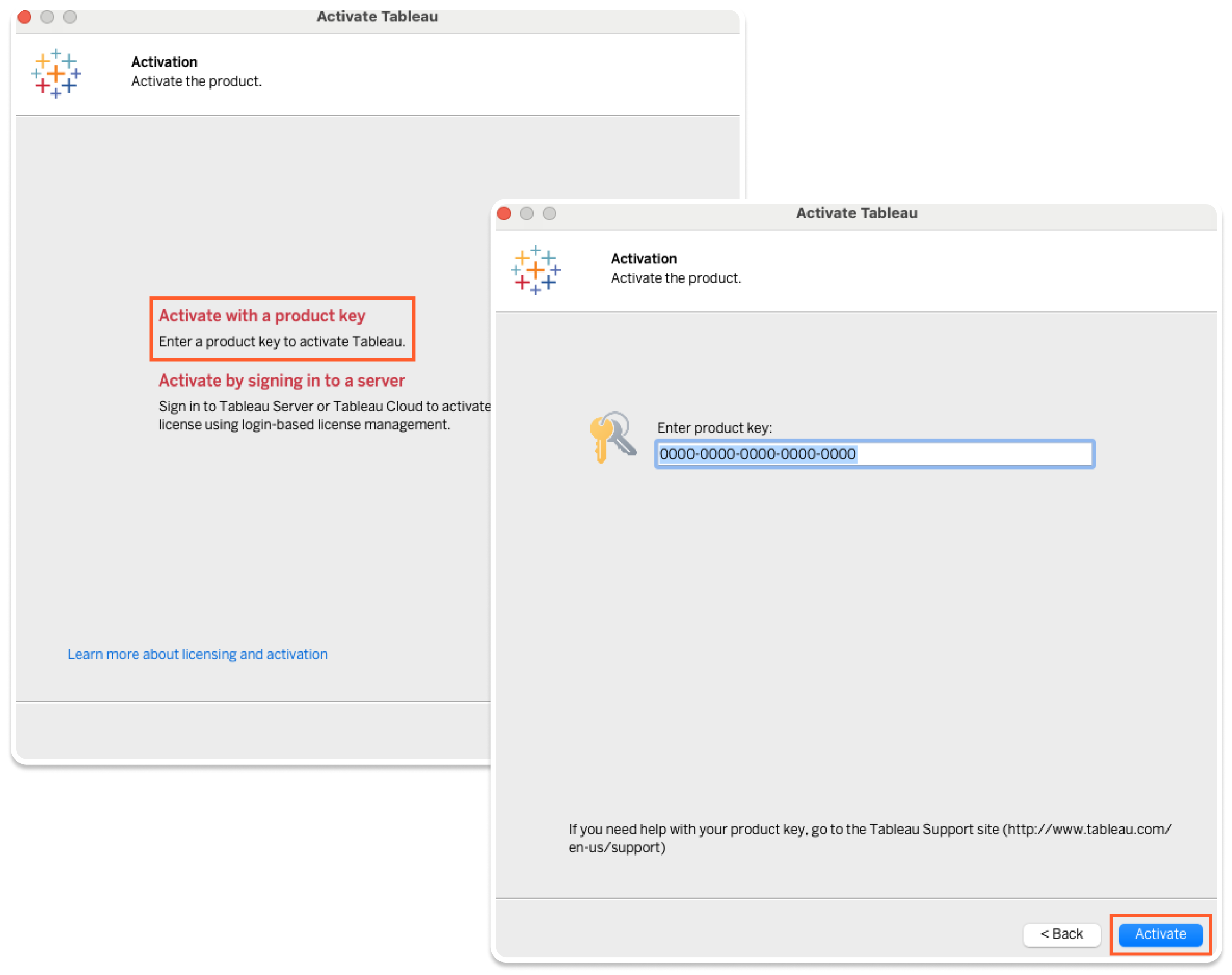This screenshot has width=1232, height=975.
Task: Open Learn more about licensing and activation link
Action: 198,654
